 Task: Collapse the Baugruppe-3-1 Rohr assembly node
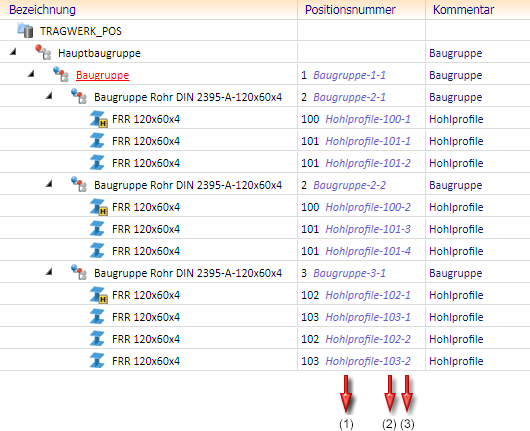(x=49, y=271)
